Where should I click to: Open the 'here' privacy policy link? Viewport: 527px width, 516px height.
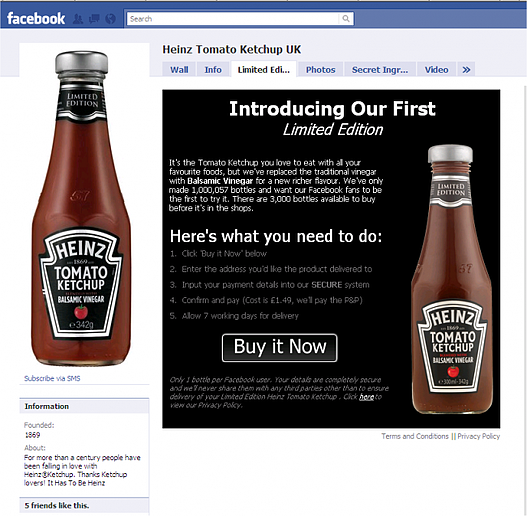click(x=367, y=397)
